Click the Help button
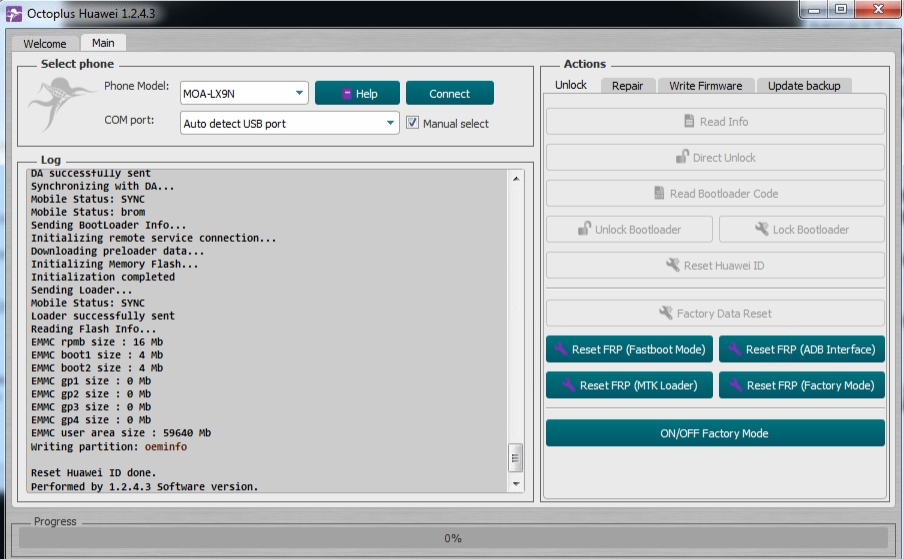904x559 pixels. coord(357,93)
